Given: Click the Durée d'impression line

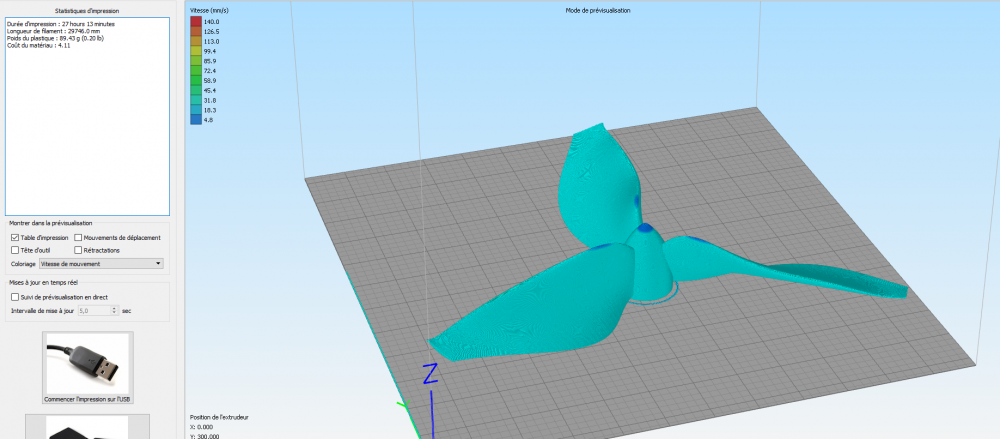Looking at the screenshot, I should pyautogui.click(x=61, y=24).
